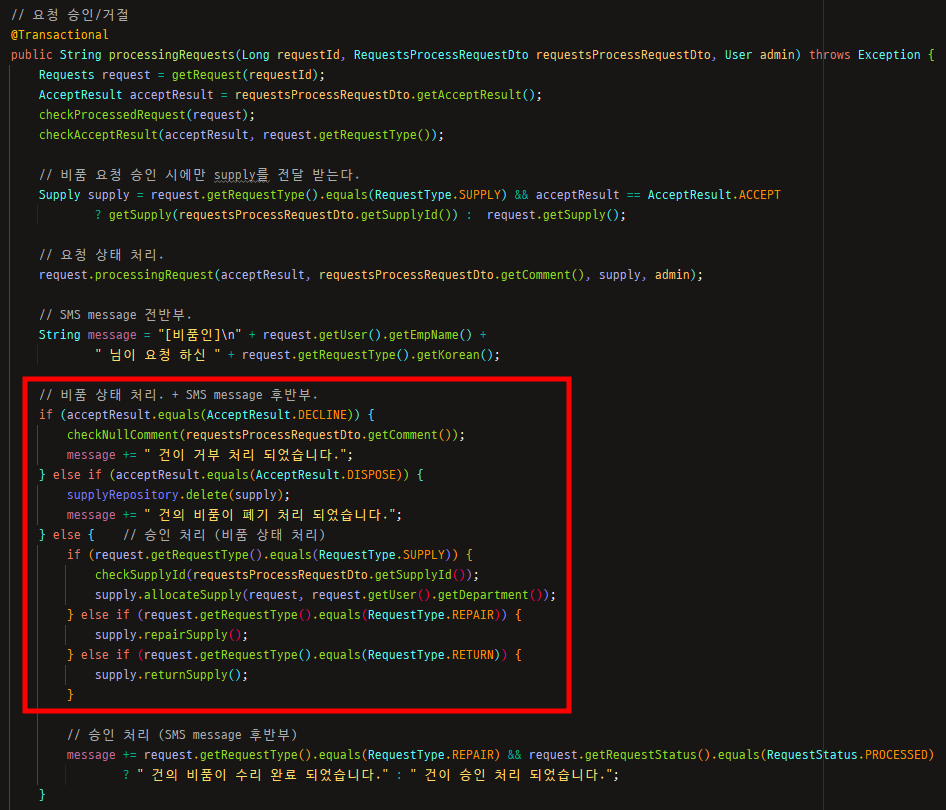The height and width of the screenshot is (810, 946).
Task: Click the @Transactional annotation
Action: 60,34
